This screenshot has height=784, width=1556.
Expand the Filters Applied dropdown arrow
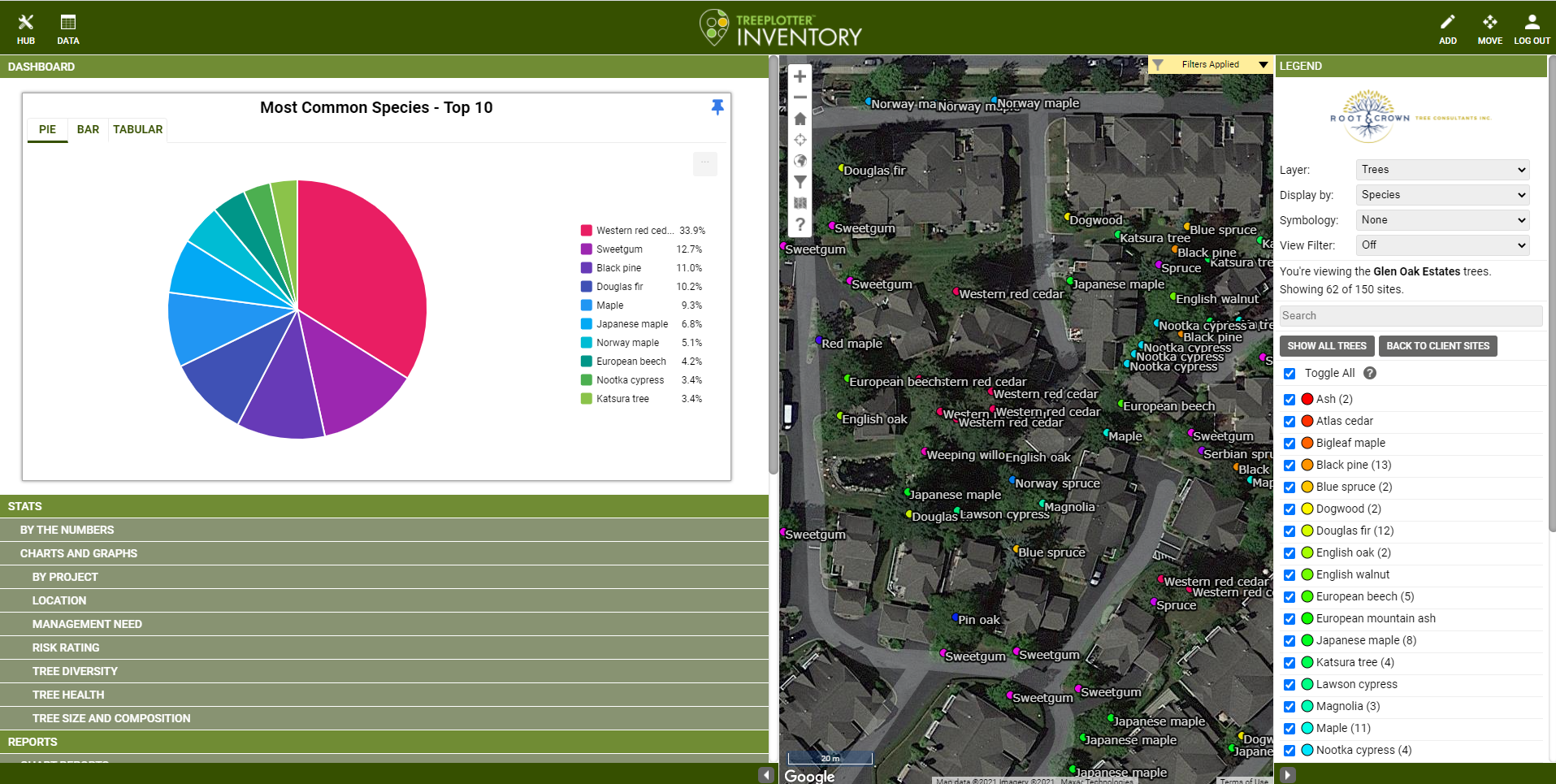1263,64
